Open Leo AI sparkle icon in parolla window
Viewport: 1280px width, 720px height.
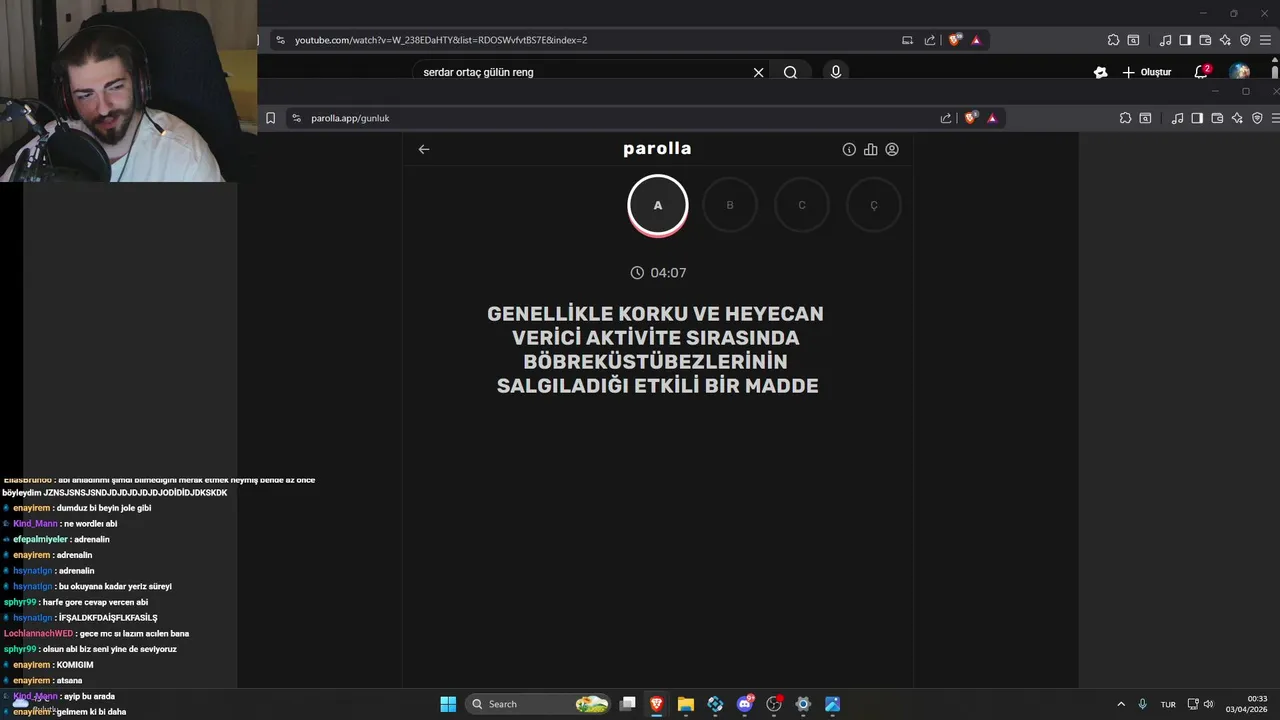click(1237, 118)
